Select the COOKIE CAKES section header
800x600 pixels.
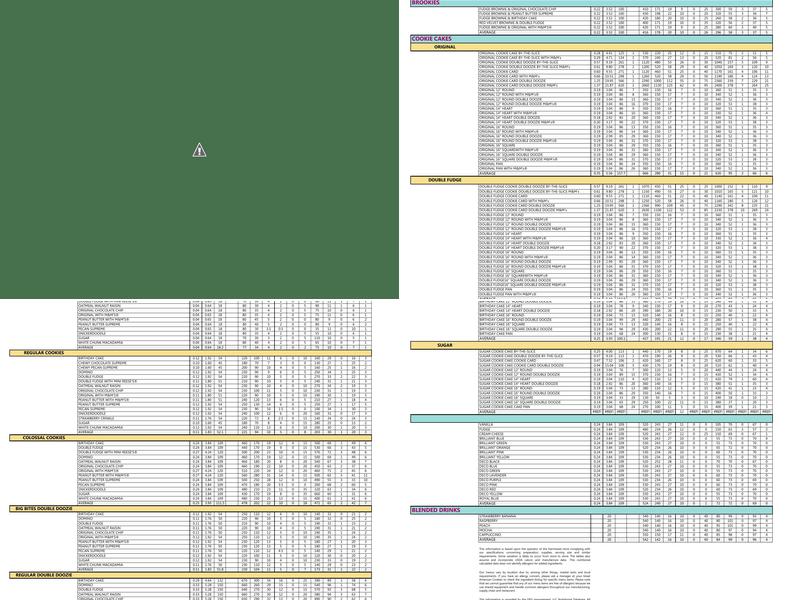[432, 39]
